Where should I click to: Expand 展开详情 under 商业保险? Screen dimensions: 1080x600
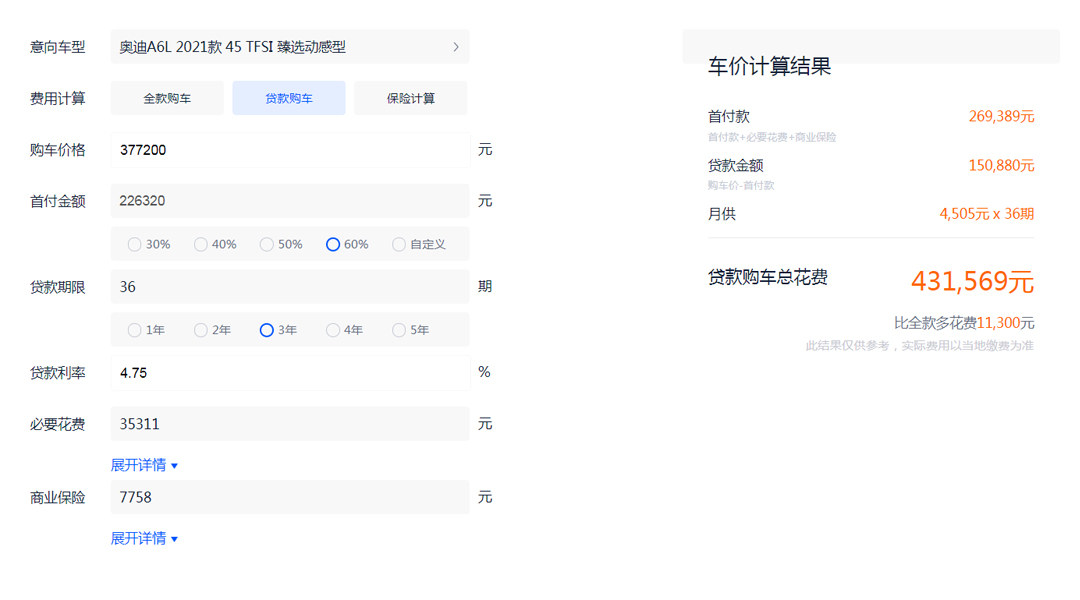tap(144, 539)
